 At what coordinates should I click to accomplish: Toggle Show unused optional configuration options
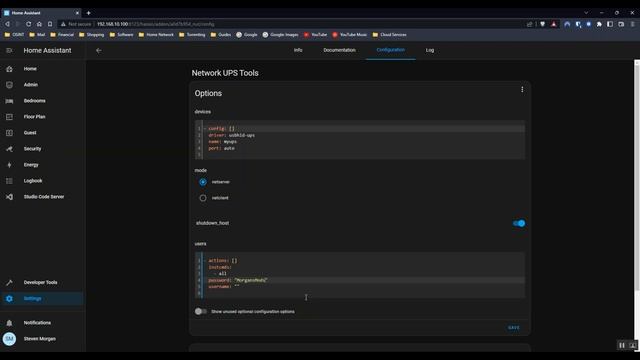click(200, 311)
